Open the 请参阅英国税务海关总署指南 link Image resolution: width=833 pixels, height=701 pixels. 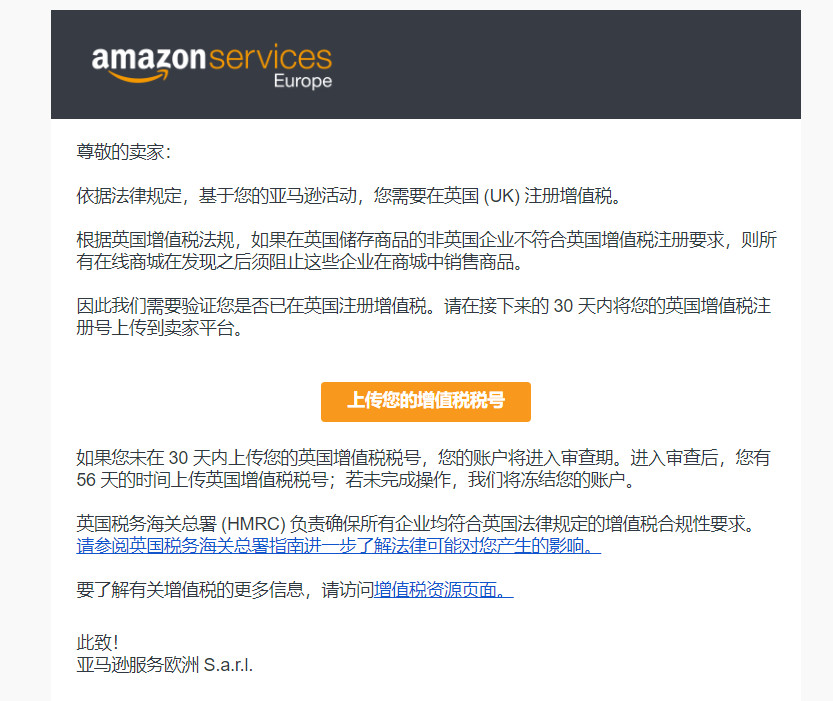[338, 546]
